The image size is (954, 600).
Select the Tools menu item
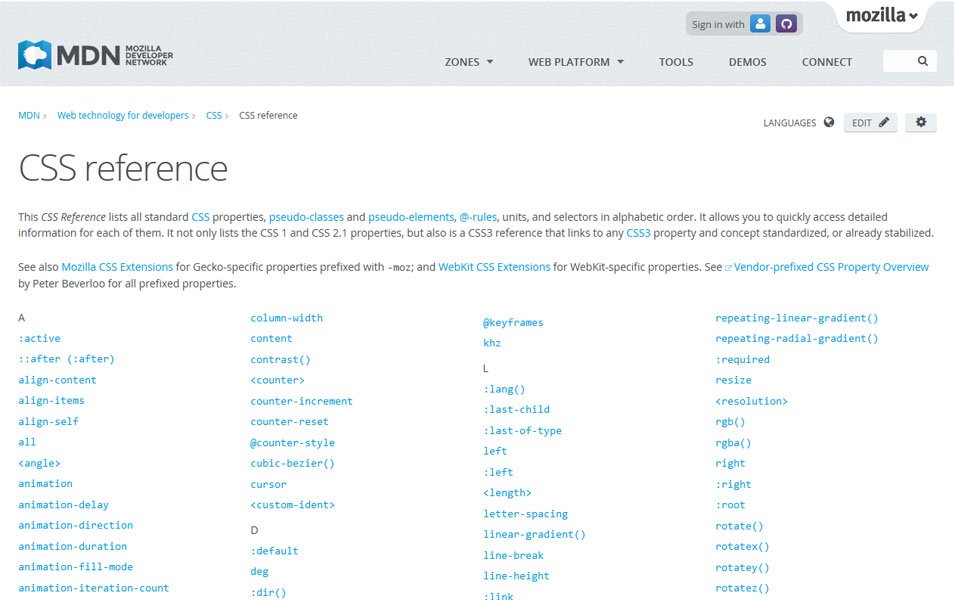point(675,61)
